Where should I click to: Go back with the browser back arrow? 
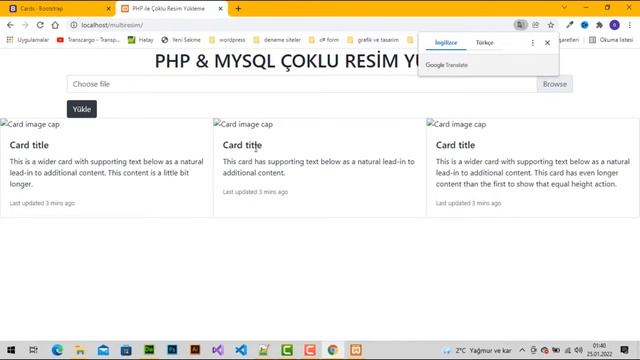tap(10, 25)
